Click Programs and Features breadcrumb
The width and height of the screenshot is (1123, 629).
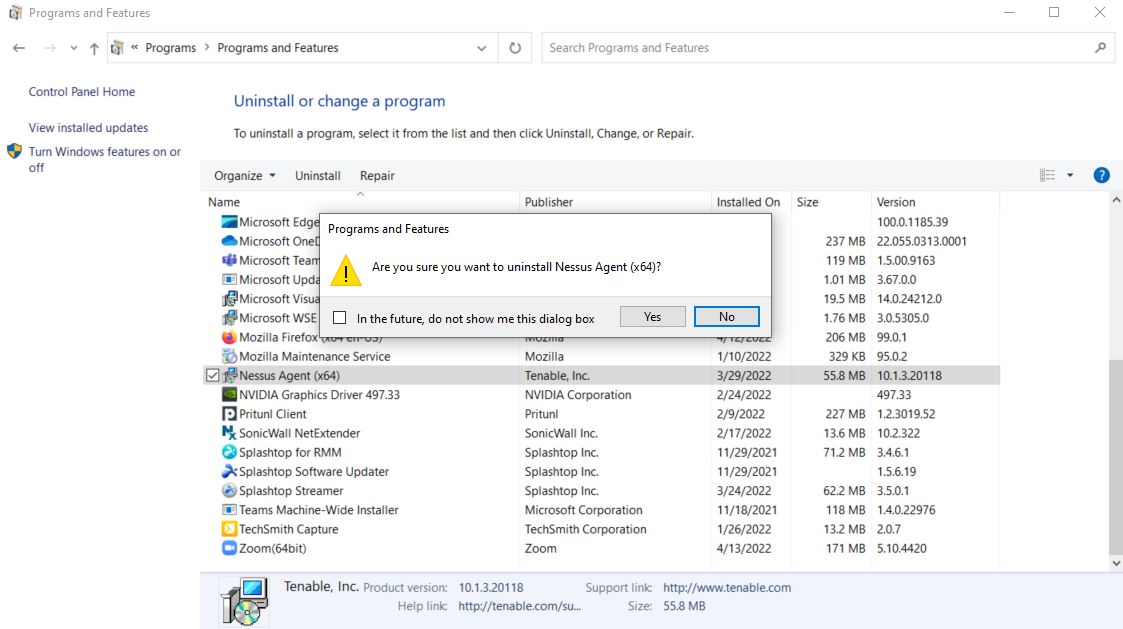pos(278,48)
